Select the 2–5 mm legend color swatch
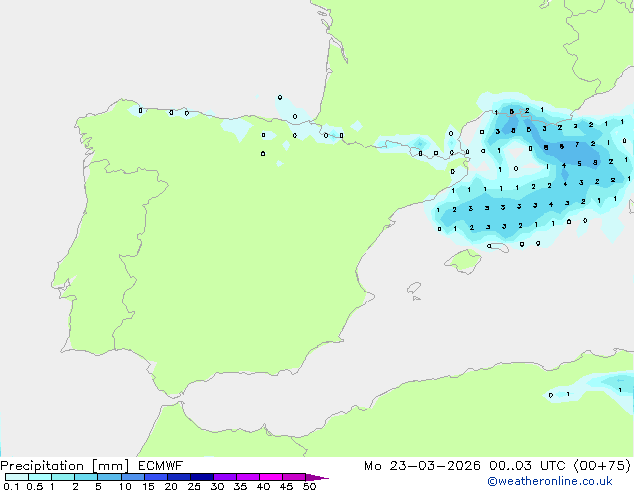This screenshot has height=490, width=634. (86, 477)
